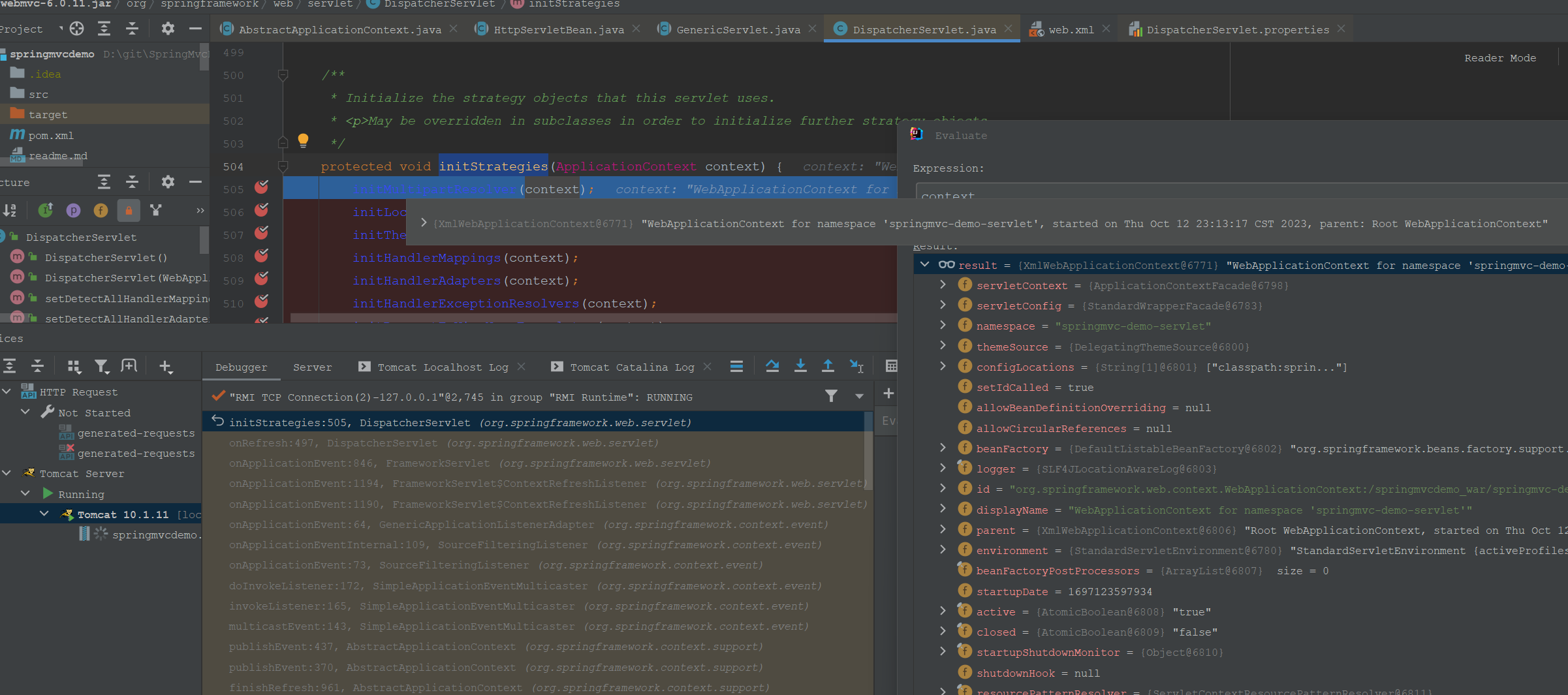Open the Project view dropdown arrow
1568x695 pixels.
(61, 28)
